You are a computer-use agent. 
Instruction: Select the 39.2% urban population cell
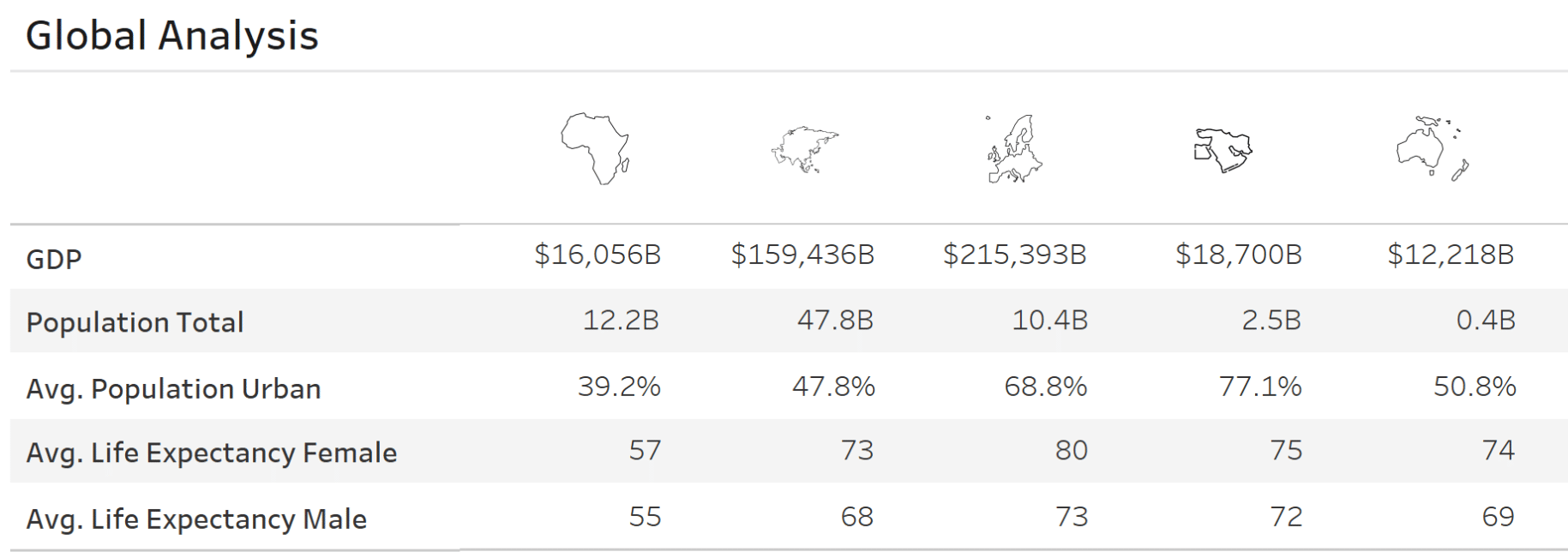[x=620, y=387]
